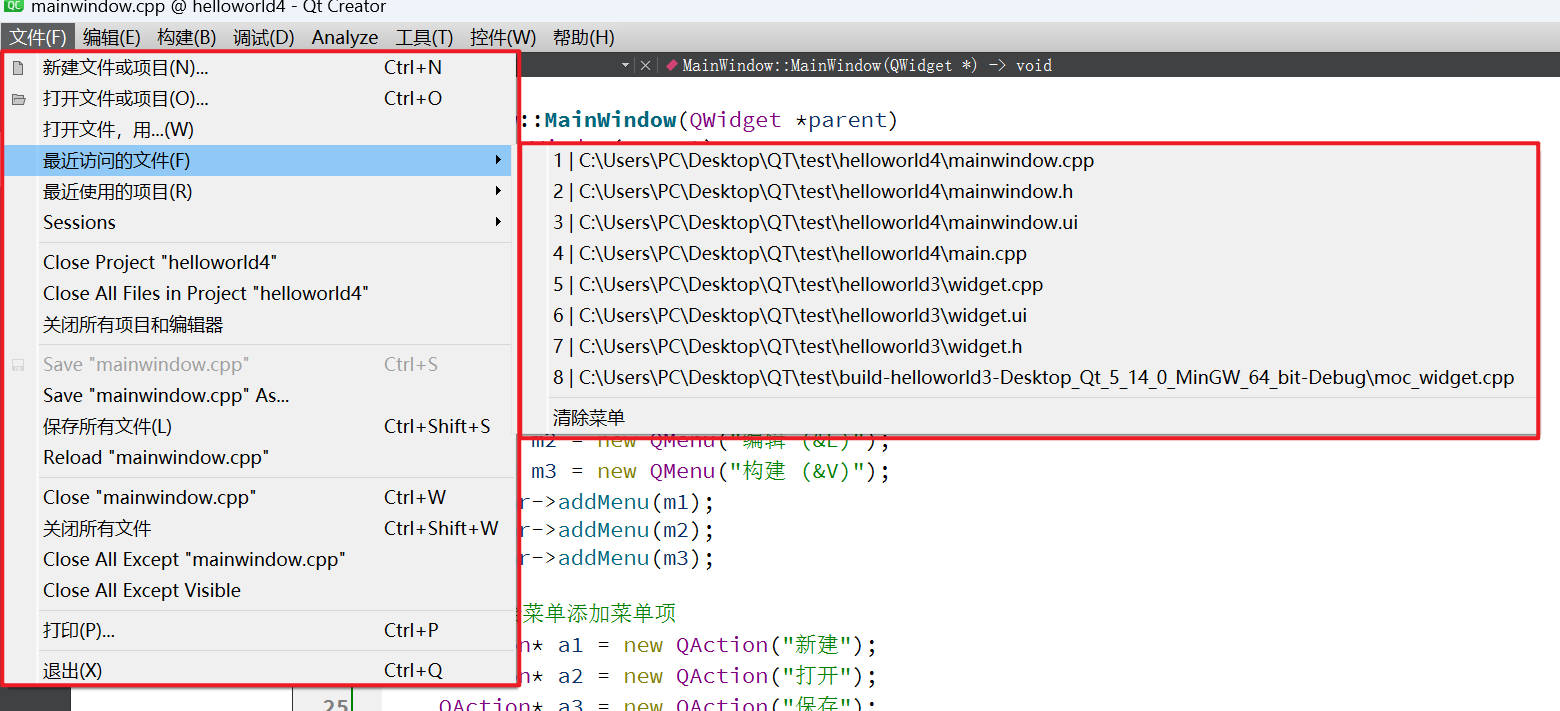Image resolution: width=1560 pixels, height=711 pixels.
Task: Choose 退出(X) to quit Qt Creator
Action: pos(258,671)
